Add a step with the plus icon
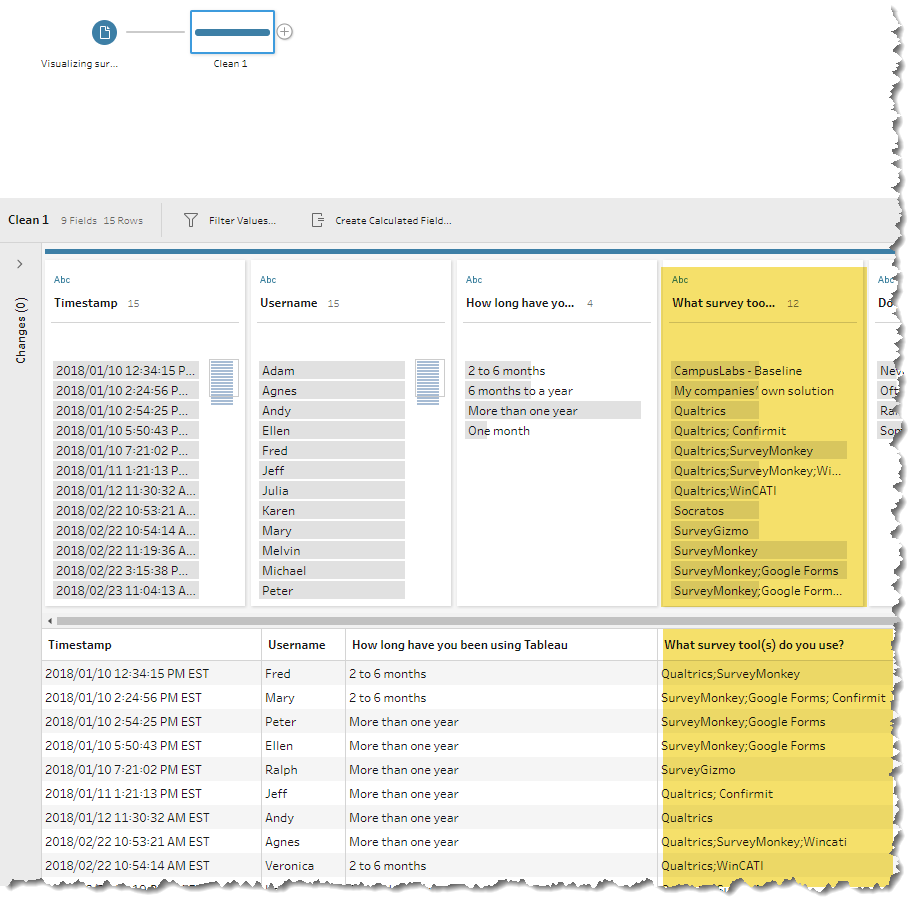918x905 pixels. (285, 32)
